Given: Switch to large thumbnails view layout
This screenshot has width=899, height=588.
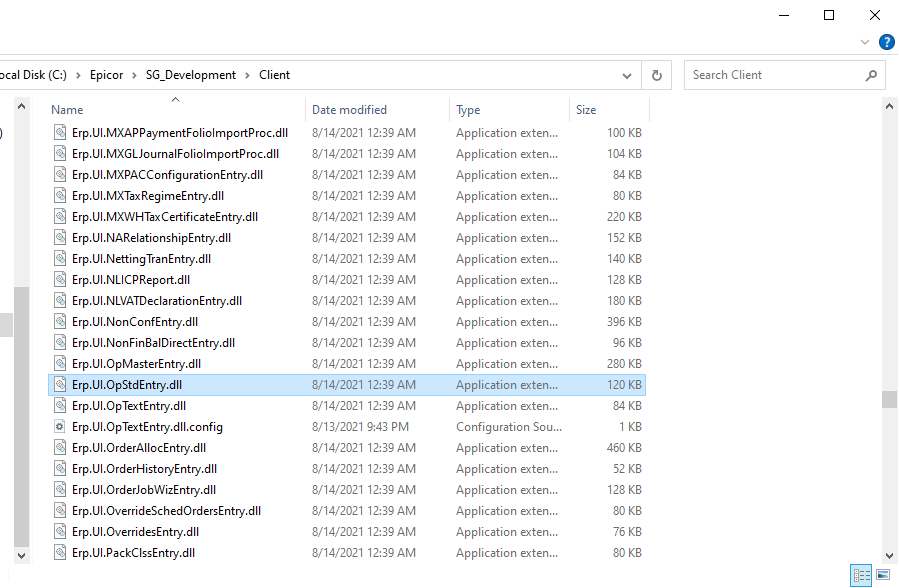Looking at the screenshot, I should tap(883, 575).
